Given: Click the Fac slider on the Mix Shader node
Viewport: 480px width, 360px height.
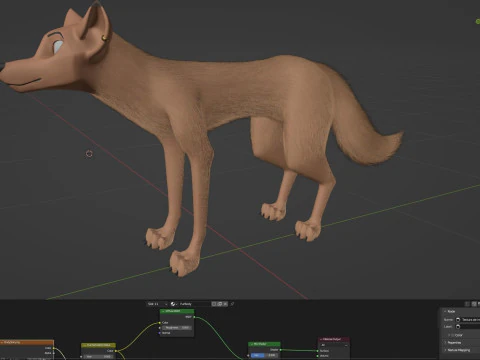Looking at the screenshot, I should click(264, 355).
